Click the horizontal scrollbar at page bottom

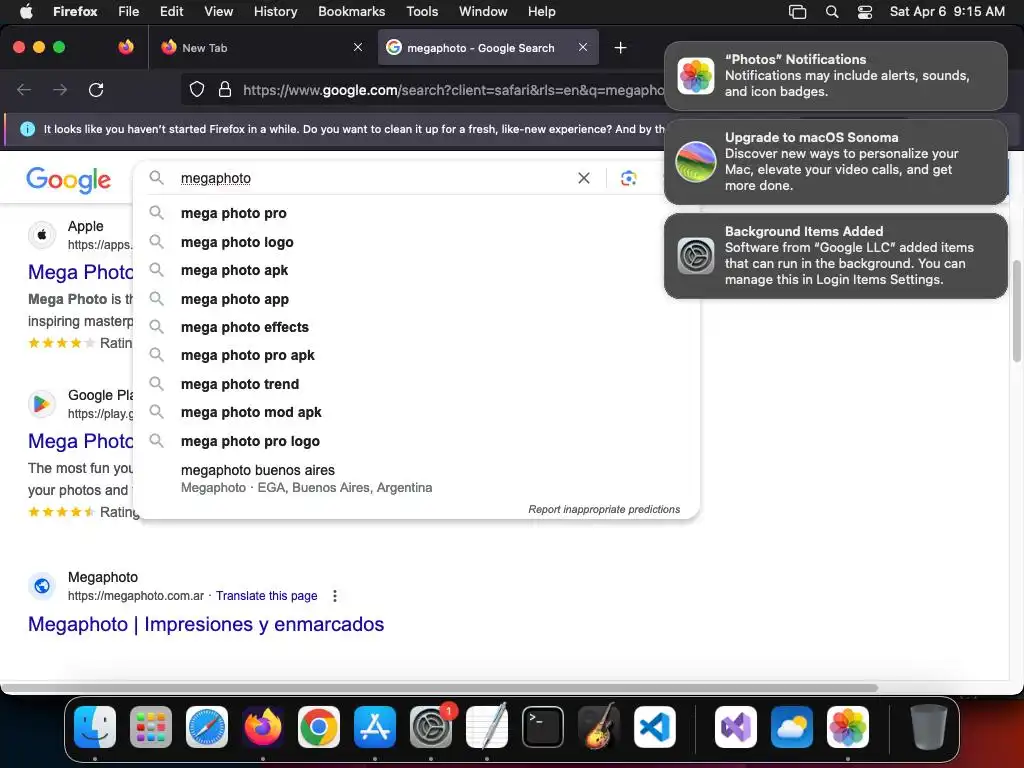tap(439, 688)
